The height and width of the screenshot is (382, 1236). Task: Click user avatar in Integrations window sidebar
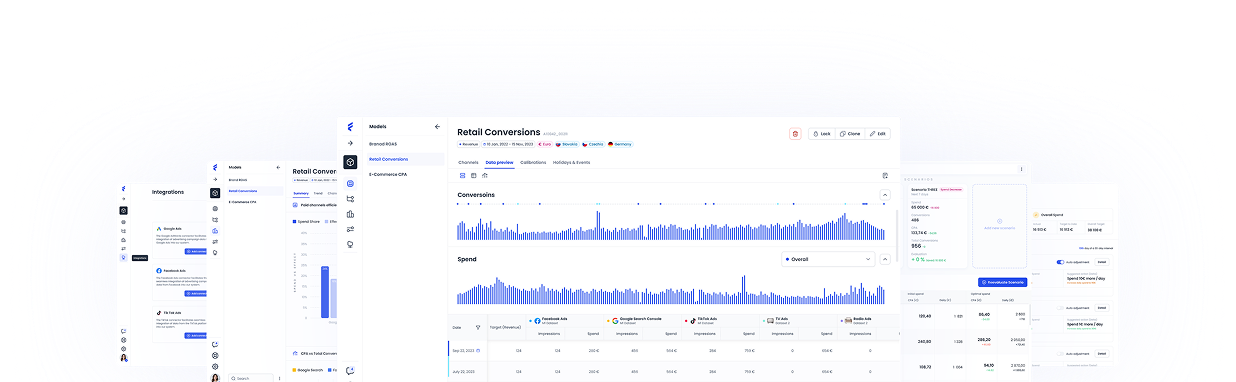(x=124, y=358)
